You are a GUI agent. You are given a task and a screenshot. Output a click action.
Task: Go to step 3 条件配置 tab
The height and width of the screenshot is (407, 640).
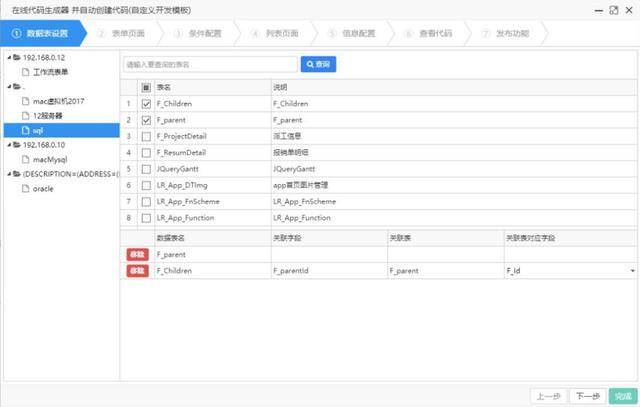pyautogui.click(x=198, y=33)
